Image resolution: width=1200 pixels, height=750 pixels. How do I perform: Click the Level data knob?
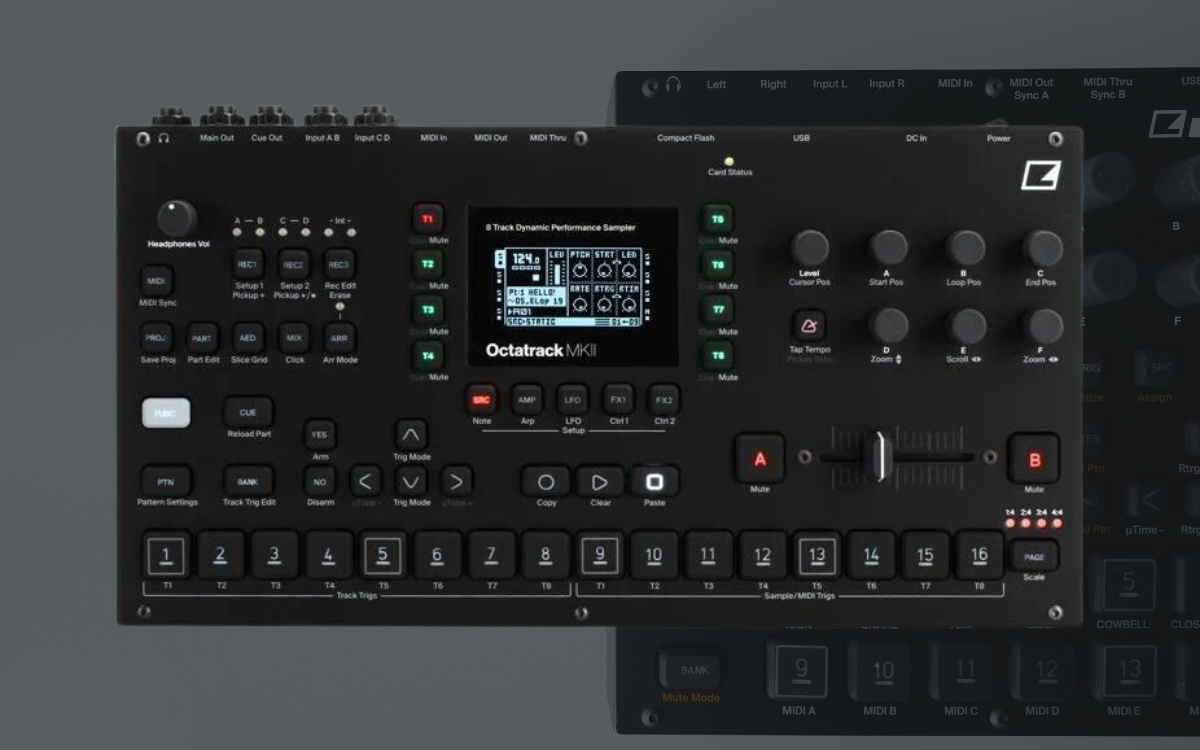[x=810, y=248]
